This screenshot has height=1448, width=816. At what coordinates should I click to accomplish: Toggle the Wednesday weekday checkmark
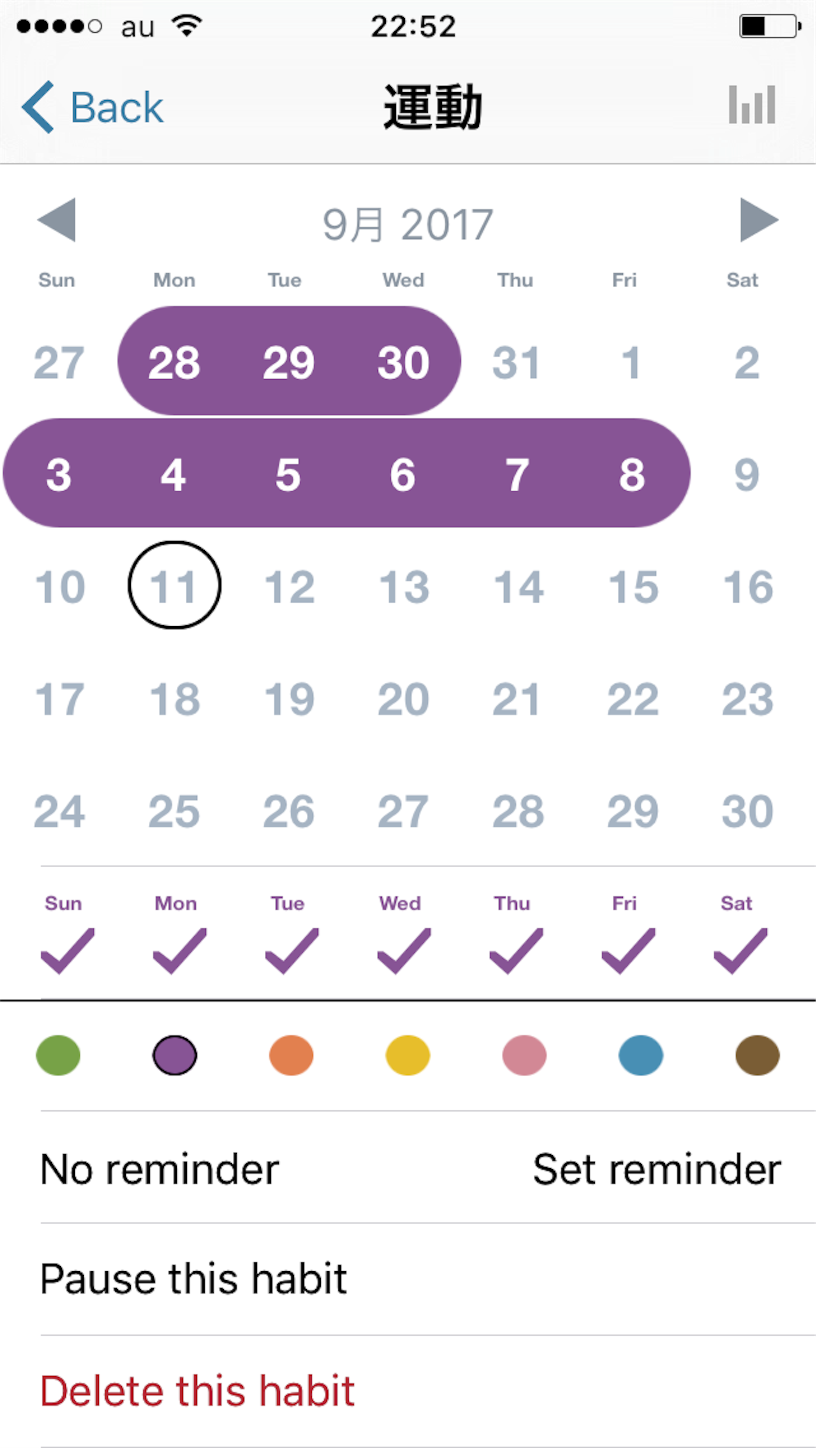point(403,951)
